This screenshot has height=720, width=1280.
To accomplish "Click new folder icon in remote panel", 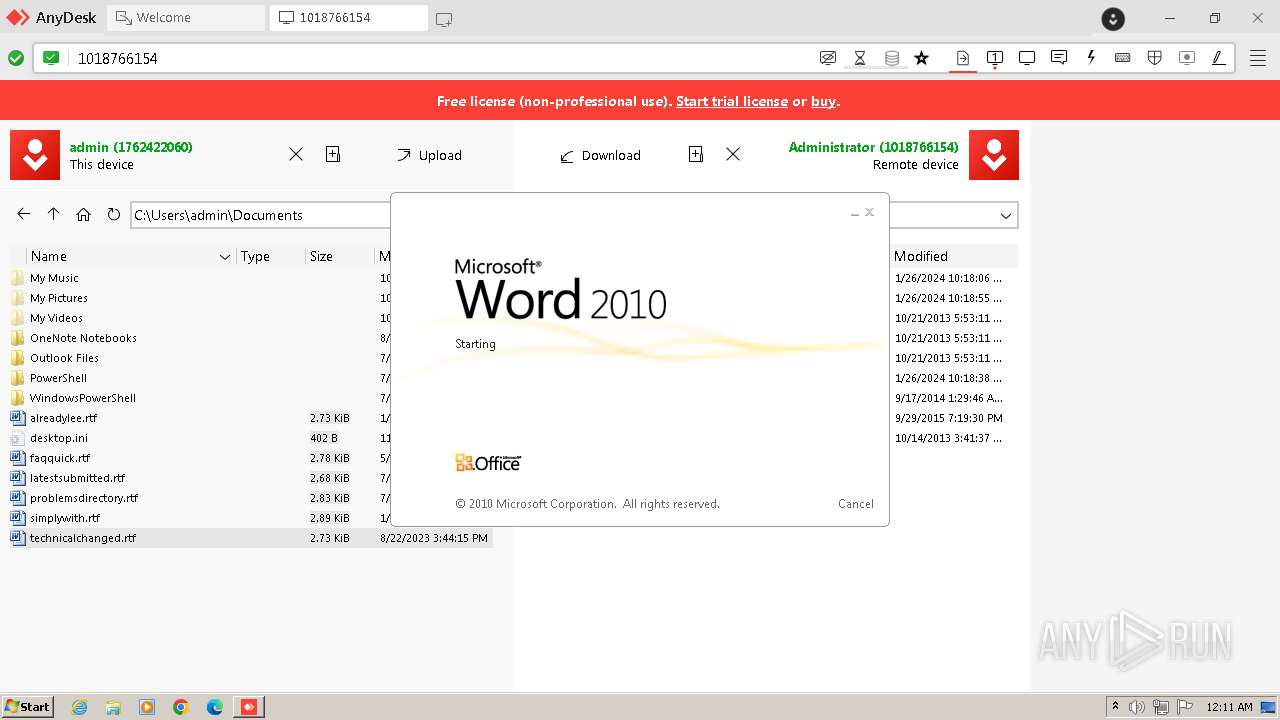I will point(696,154).
